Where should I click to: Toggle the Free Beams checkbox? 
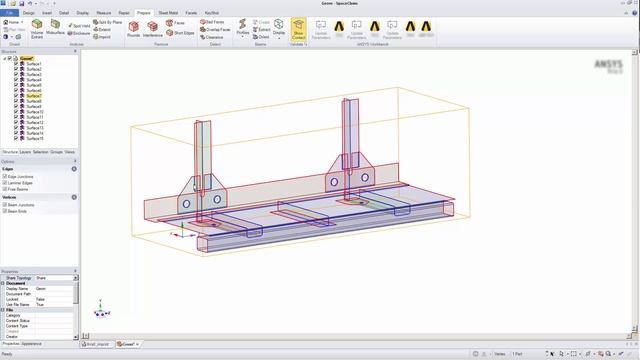[x=5, y=189]
